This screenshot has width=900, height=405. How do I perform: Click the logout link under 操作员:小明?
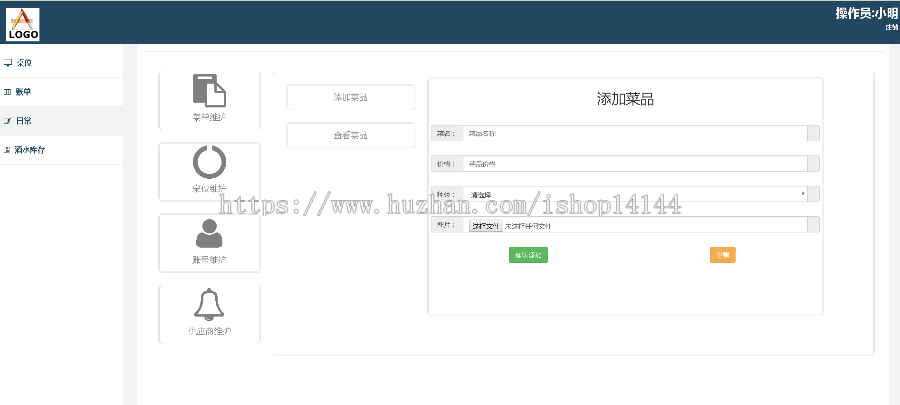(891, 27)
